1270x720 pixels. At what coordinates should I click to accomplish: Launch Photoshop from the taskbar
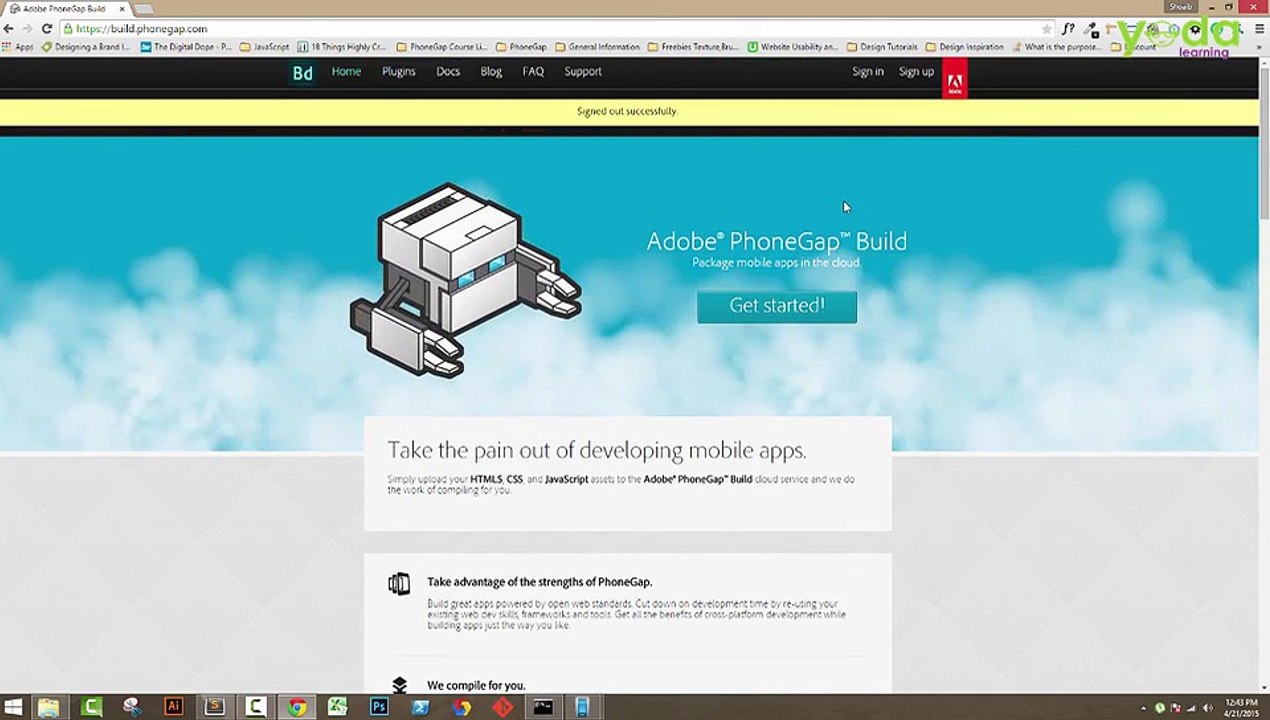[x=379, y=708]
